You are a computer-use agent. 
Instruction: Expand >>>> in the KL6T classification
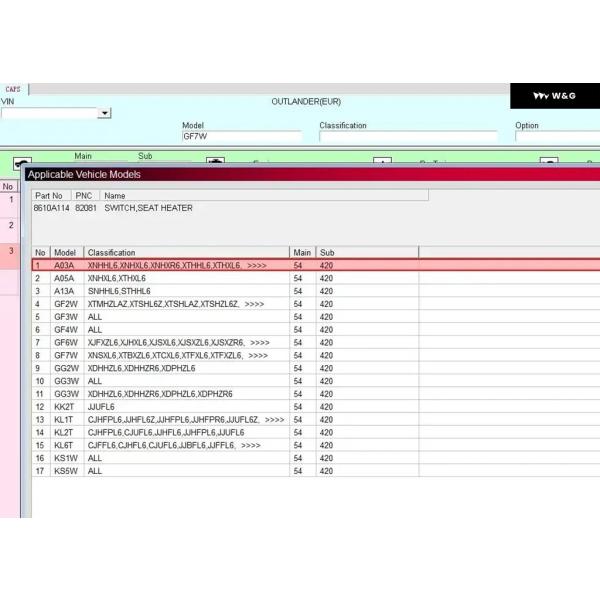coord(251,445)
